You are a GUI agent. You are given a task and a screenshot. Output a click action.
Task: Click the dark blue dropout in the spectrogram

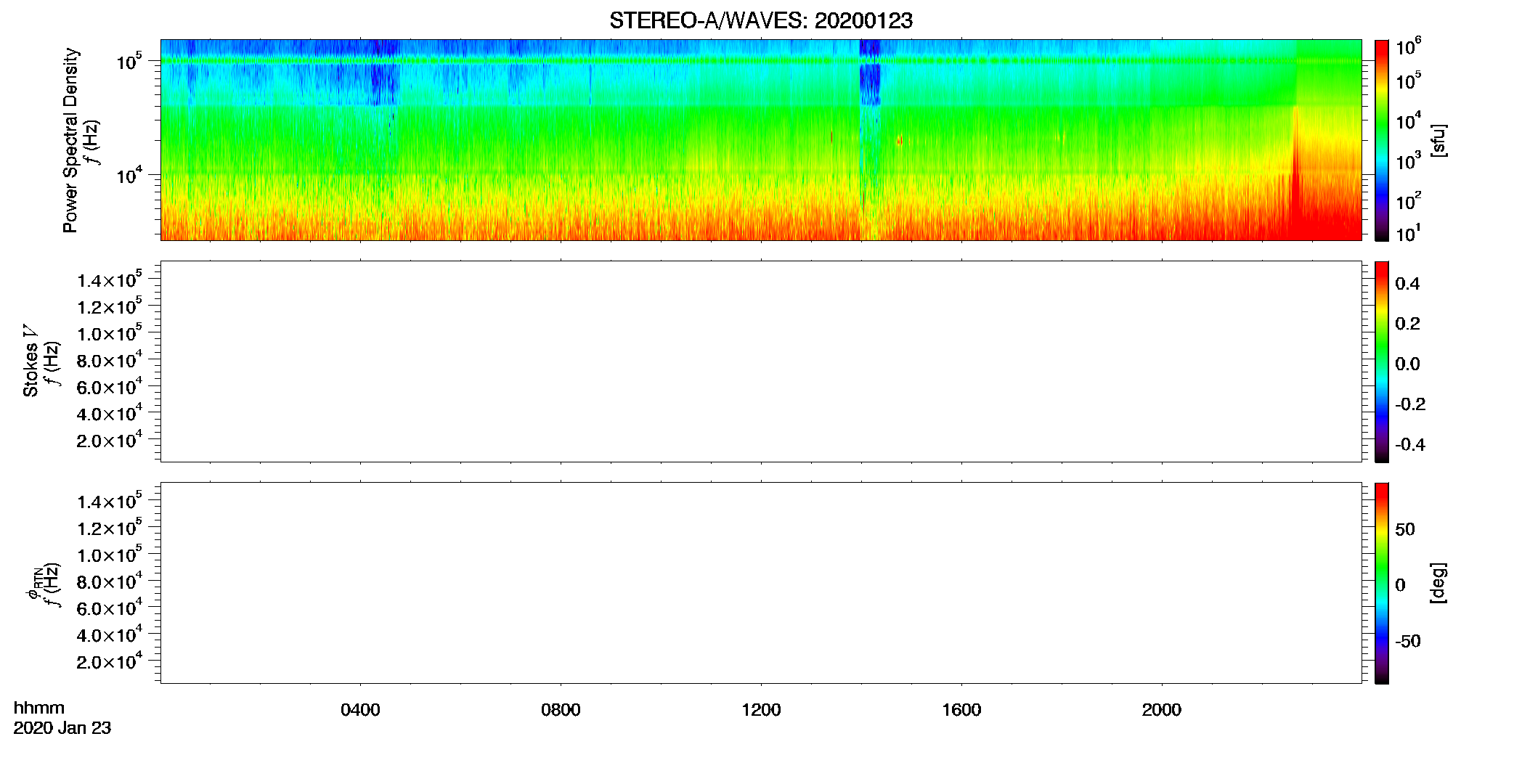[x=870, y=73]
